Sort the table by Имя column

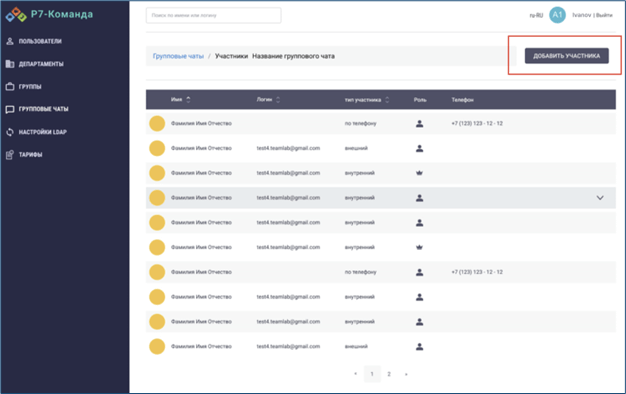tap(181, 99)
